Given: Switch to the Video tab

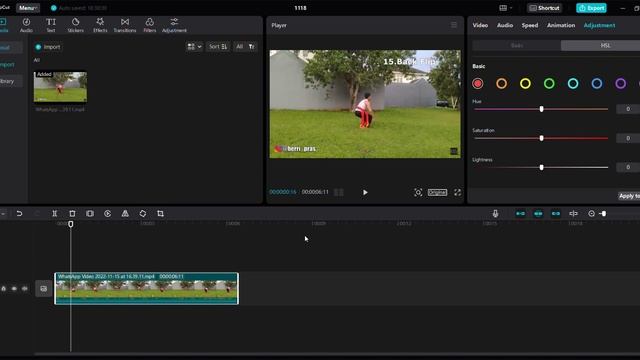Looking at the screenshot, I should 480,25.
